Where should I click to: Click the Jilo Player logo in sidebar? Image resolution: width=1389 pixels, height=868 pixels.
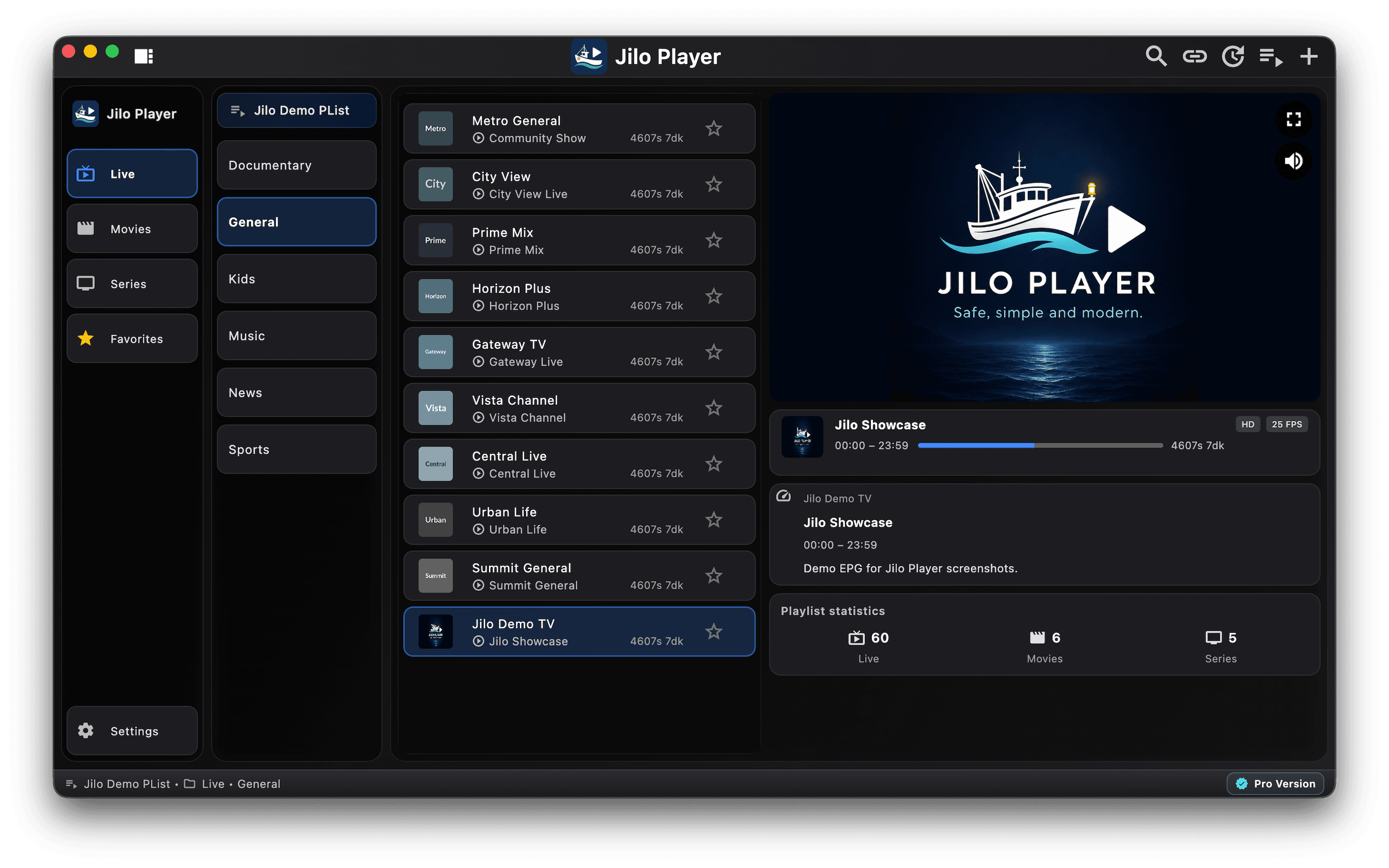tap(85, 114)
